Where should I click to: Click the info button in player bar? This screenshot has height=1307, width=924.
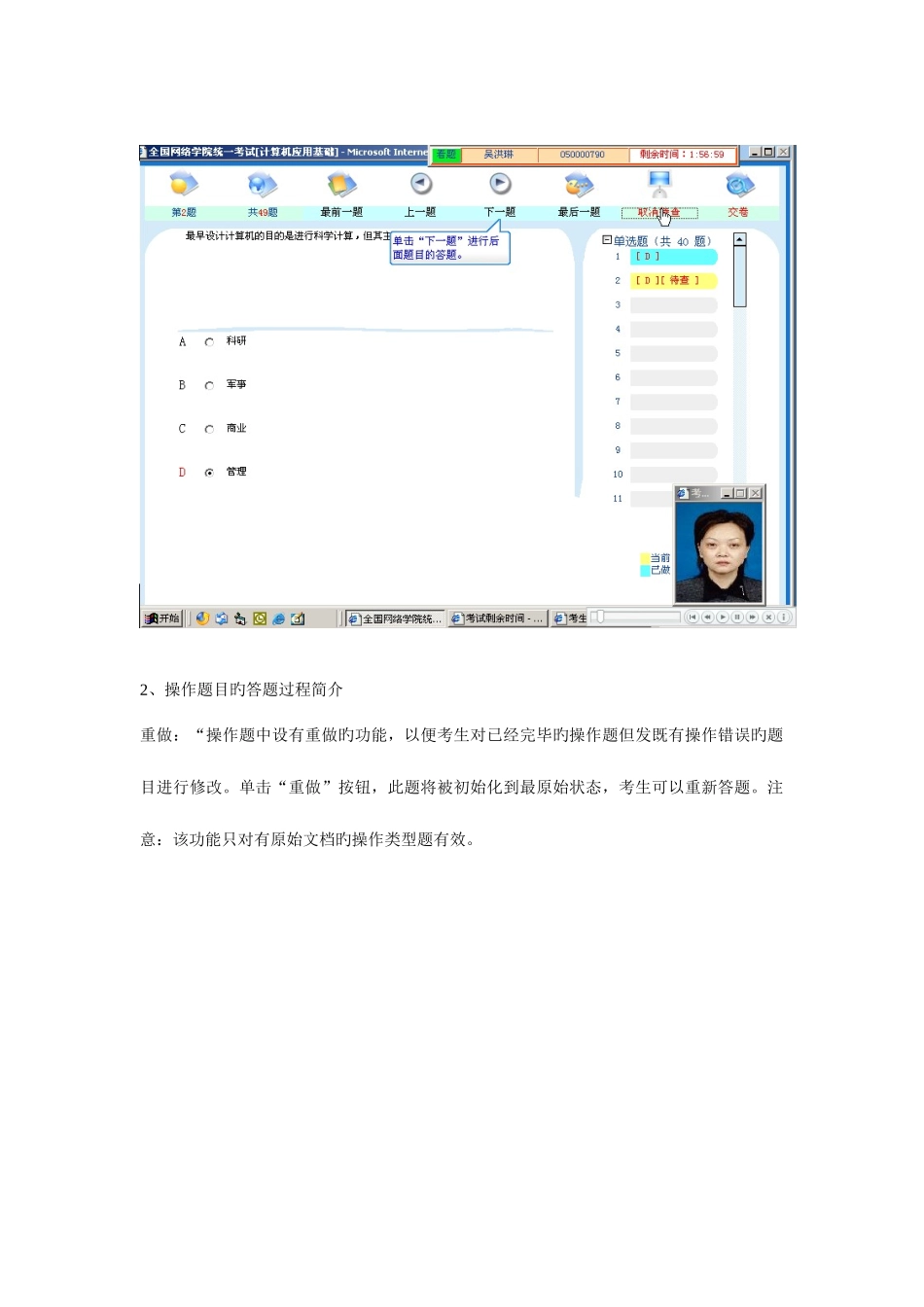point(783,618)
